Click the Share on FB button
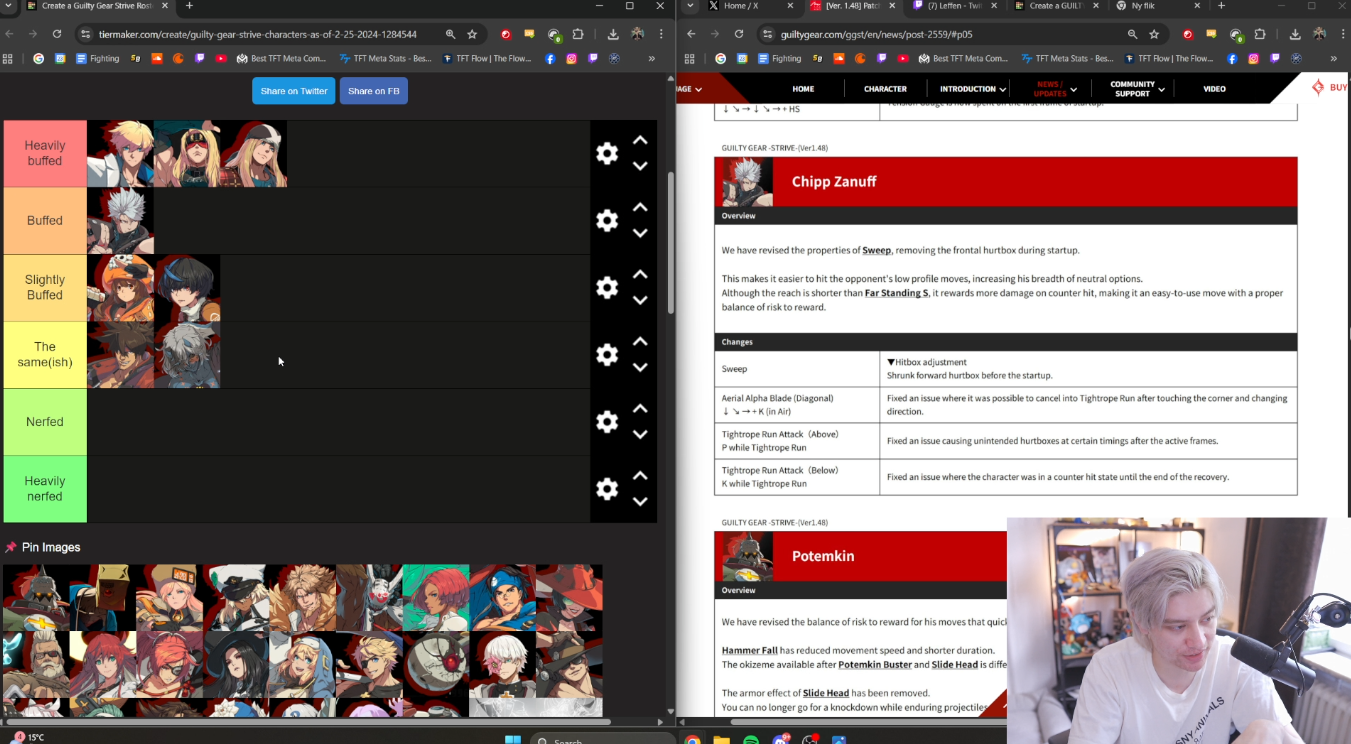Viewport: 1351px width, 744px height. pyautogui.click(x=373, y=91)
